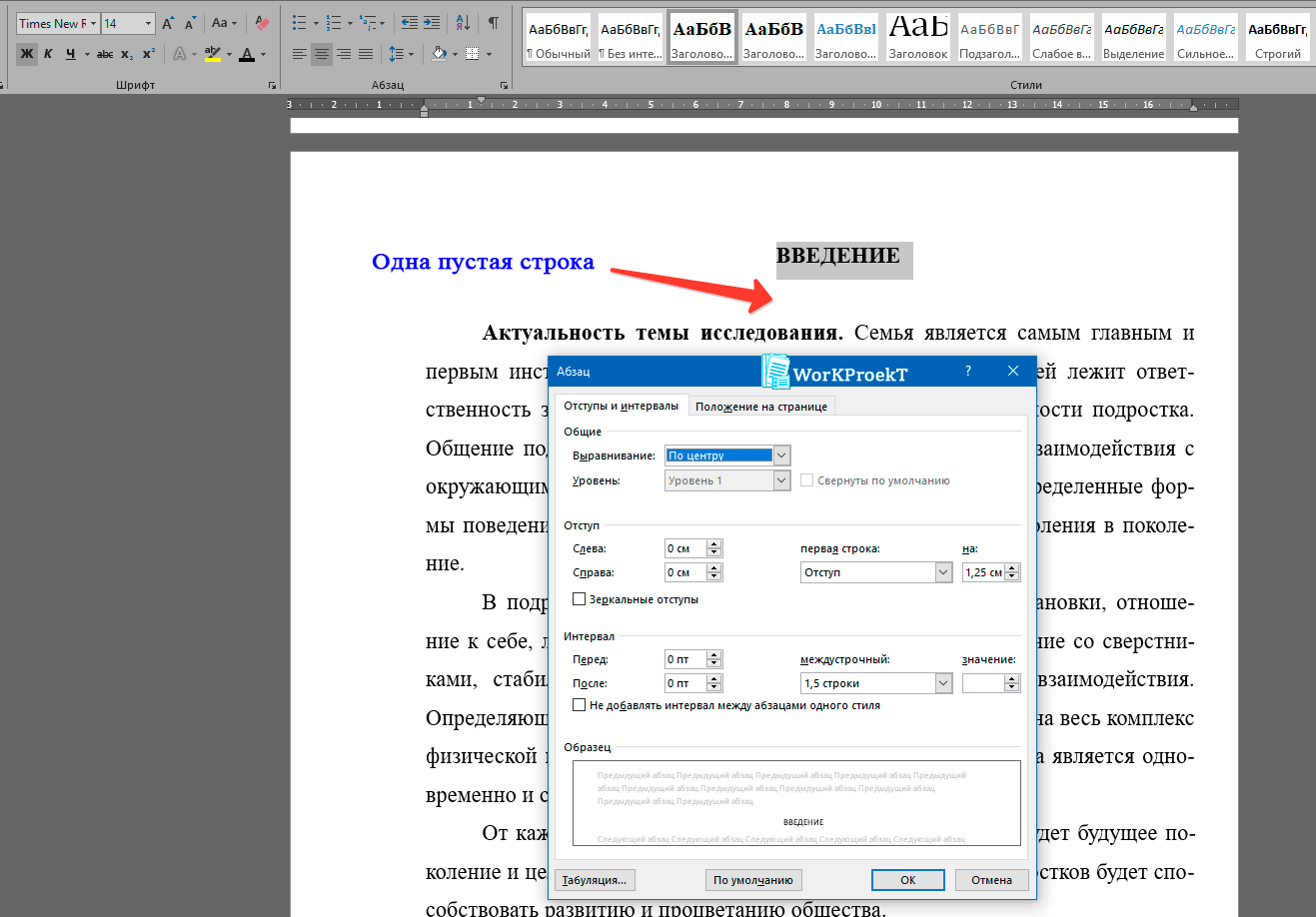The width and height of the screenshot is (1316, 917).
Task: Click the yellow text highlight color button
Action: (212, 54)
